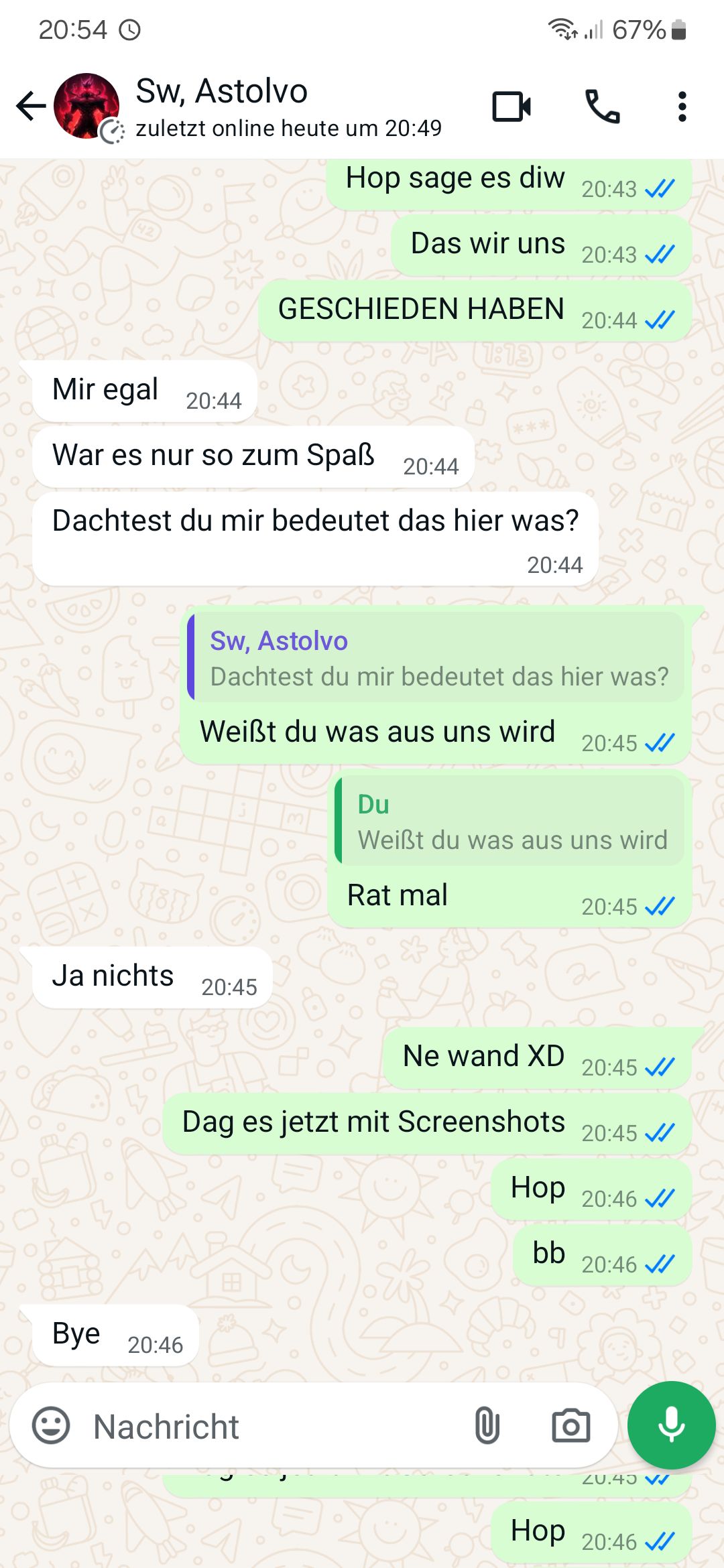Open the emoji picker in message bar
The width and height of the screenshot is (724, 1568).
(51, 1425)
